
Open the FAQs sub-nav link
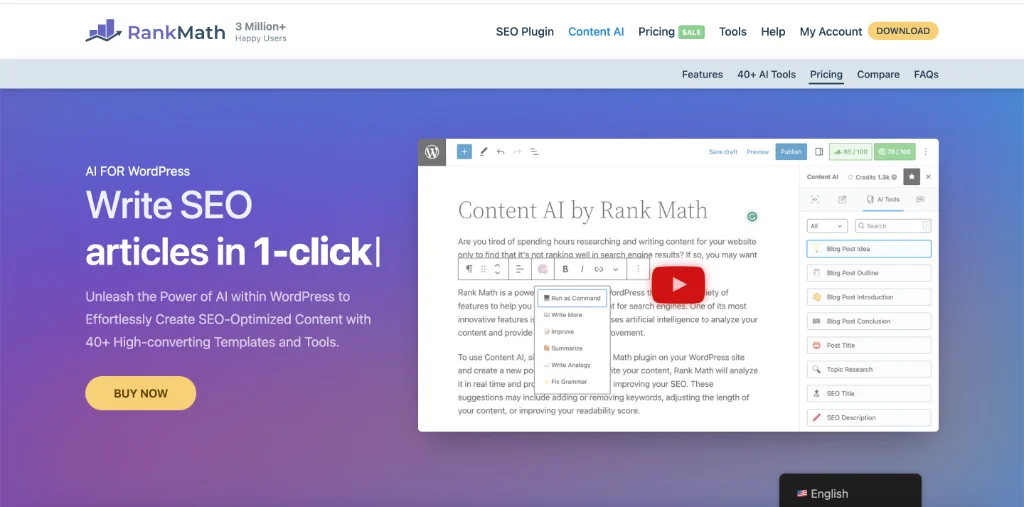pos(926,74)
